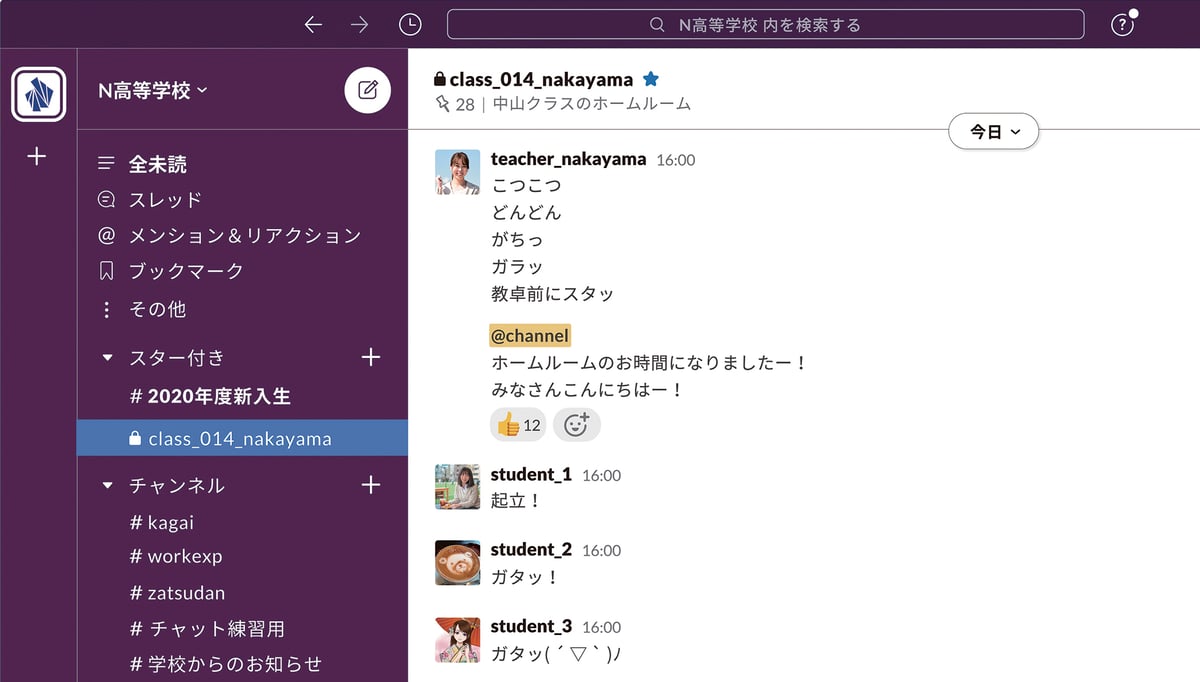Click the N高等学校 workspace logo icon
This screenshot has width=1200, height=682.
click(x=38, y=95)
